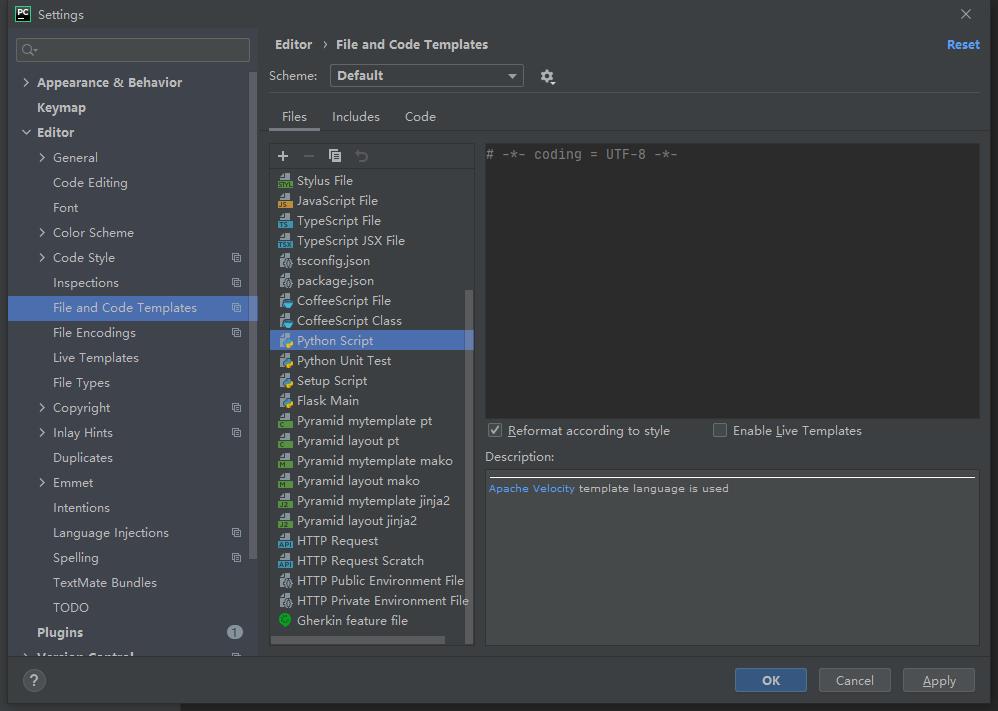This screenshot has height=711, width=998.
Task: Click in the template code editor
Action: pyautogui.click(x=732, y=281)
